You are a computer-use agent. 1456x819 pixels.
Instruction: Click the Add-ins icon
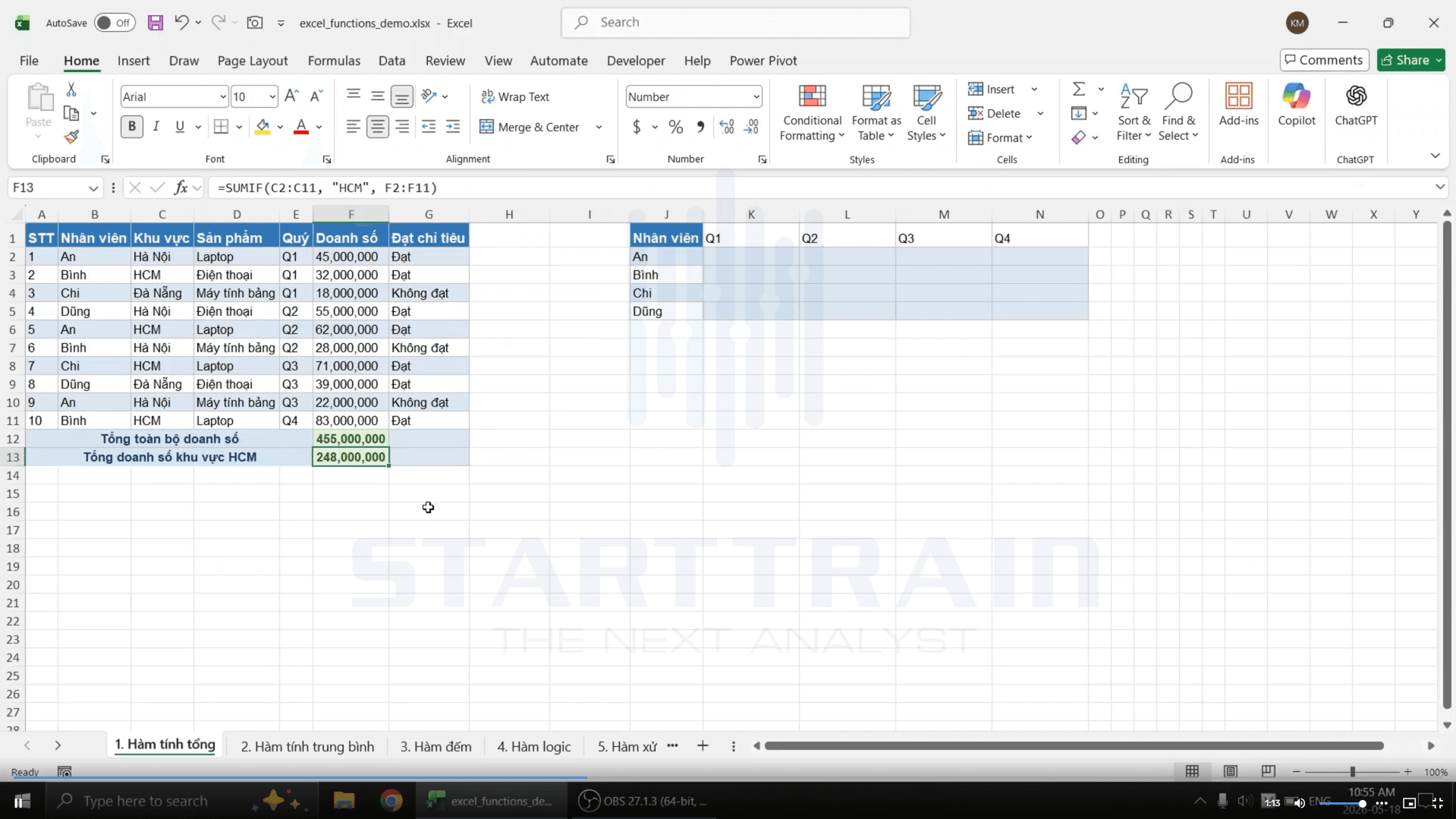pos(1238,105)
